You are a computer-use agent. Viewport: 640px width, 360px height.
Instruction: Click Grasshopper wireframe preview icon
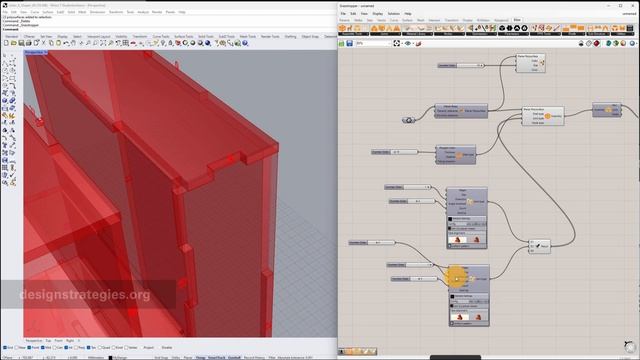coord(589,43)
